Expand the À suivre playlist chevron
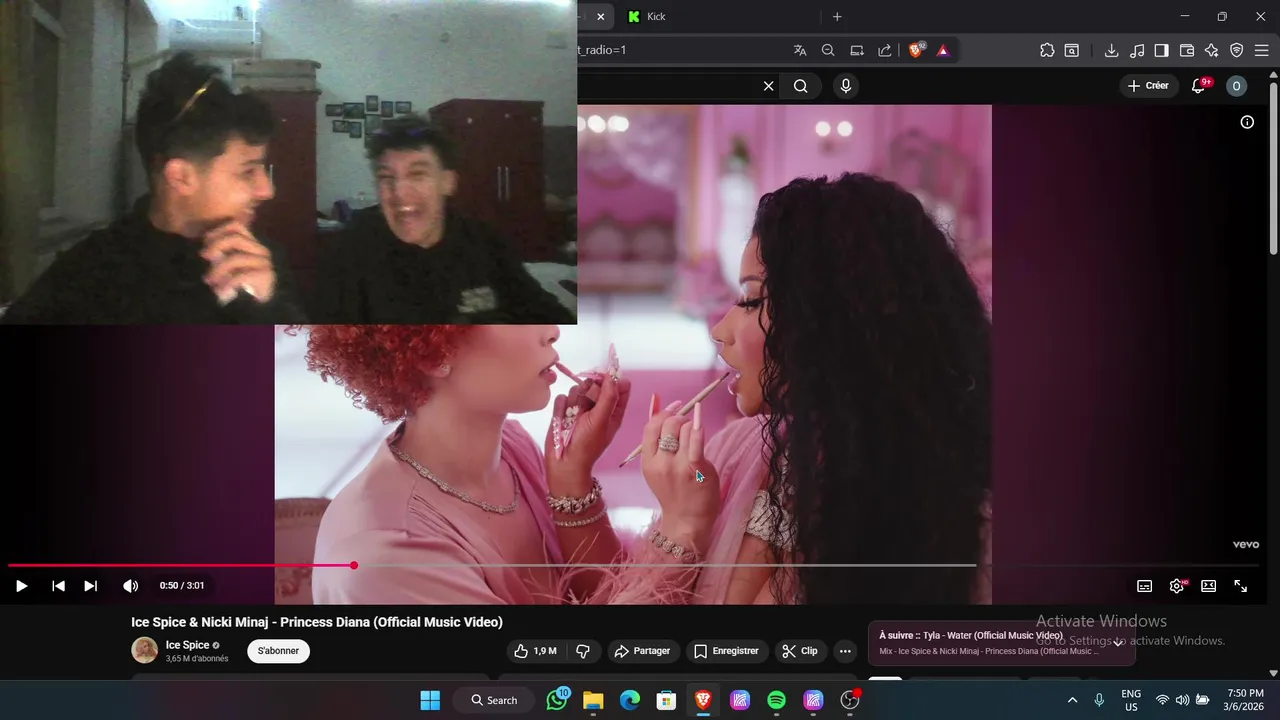The image size is (1280, 720). (1118, 643)
